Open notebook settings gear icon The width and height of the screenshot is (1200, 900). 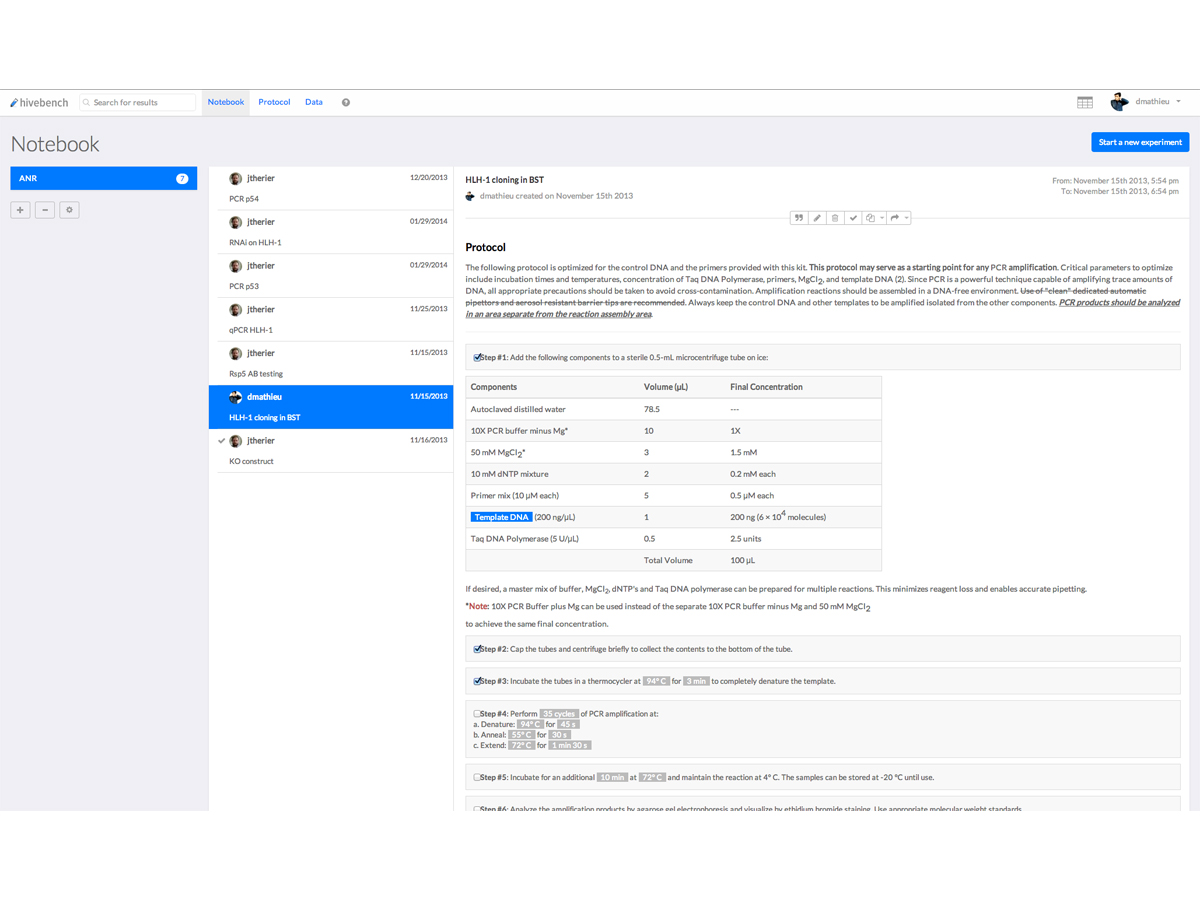point(69,210)
